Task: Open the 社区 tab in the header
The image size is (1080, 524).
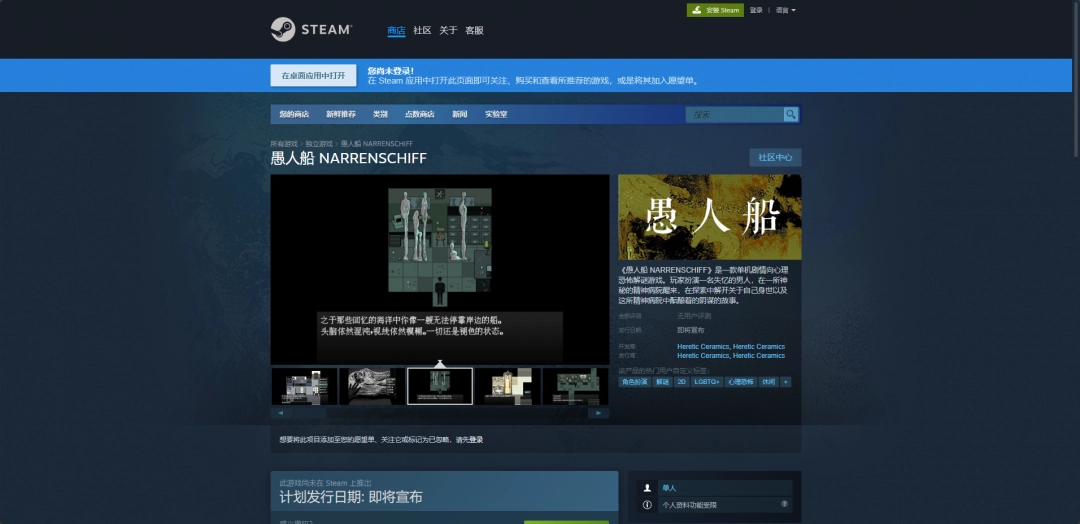Action: [x=422, y=31]
